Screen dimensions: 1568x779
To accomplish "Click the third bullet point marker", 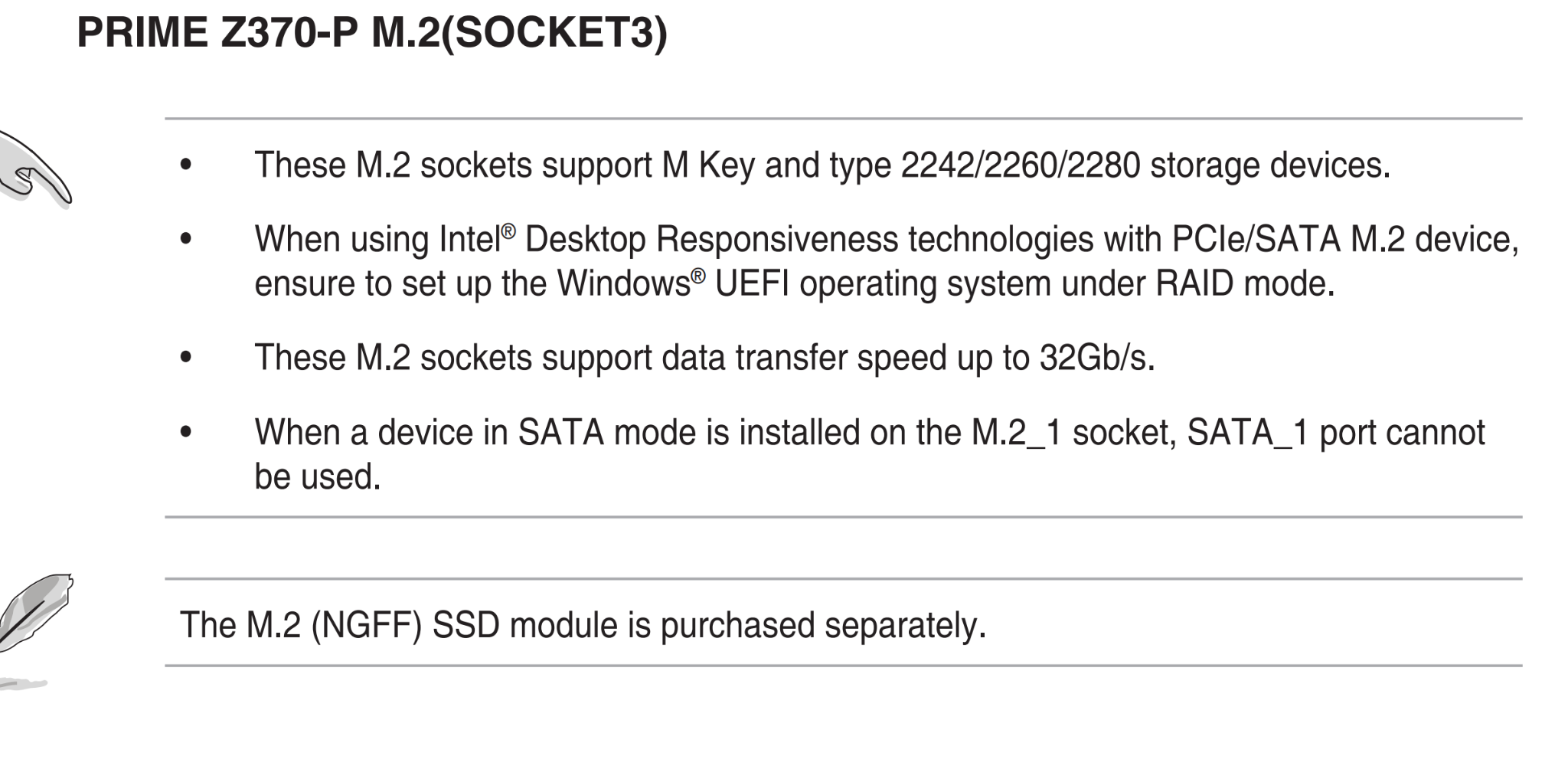I will (x=185, y=357).
